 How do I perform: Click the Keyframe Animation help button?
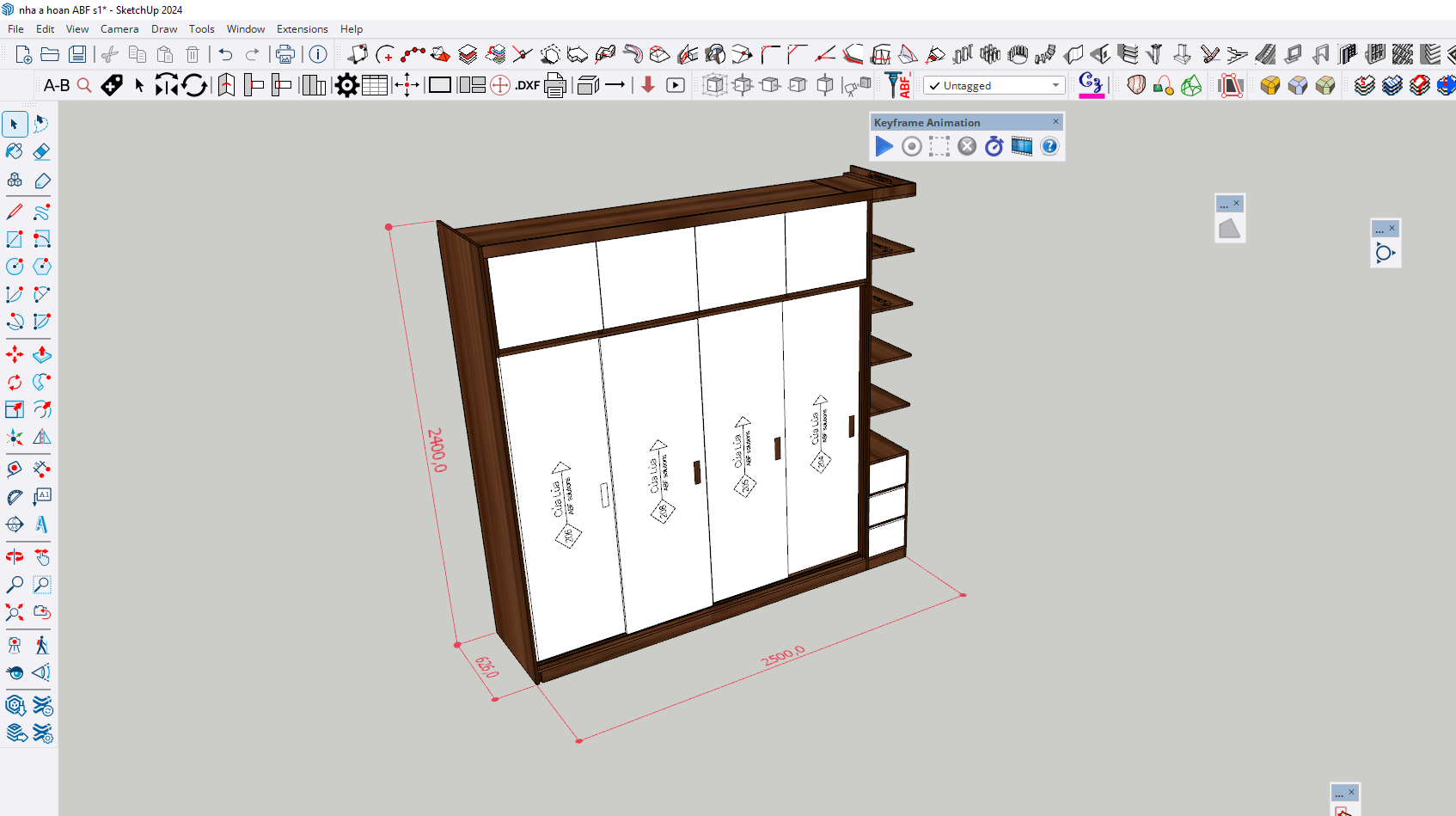(1049, 146)
